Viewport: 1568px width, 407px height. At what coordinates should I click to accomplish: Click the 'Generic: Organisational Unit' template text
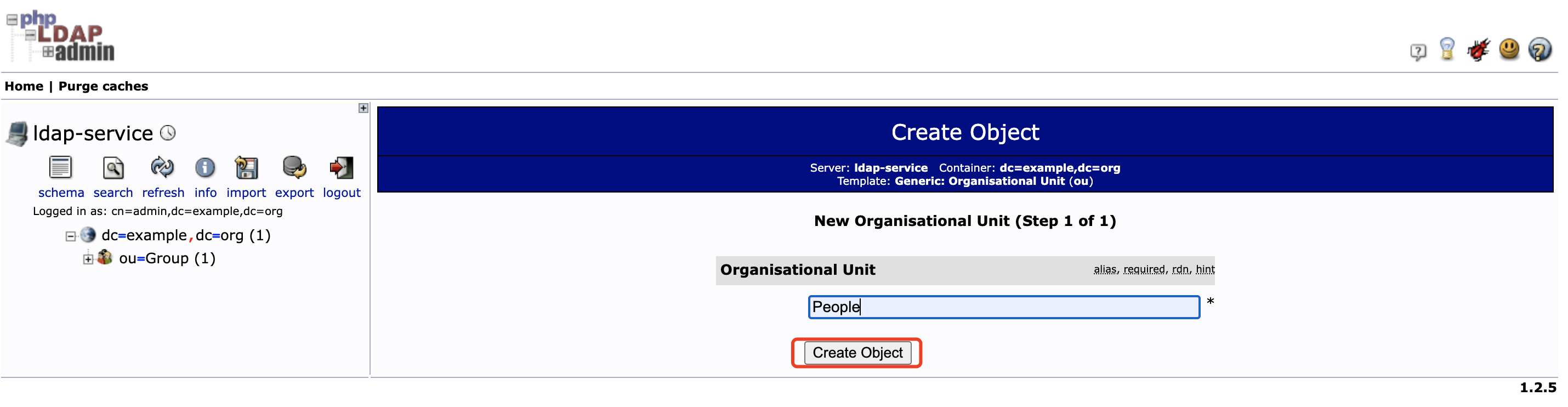pos(980,182)
